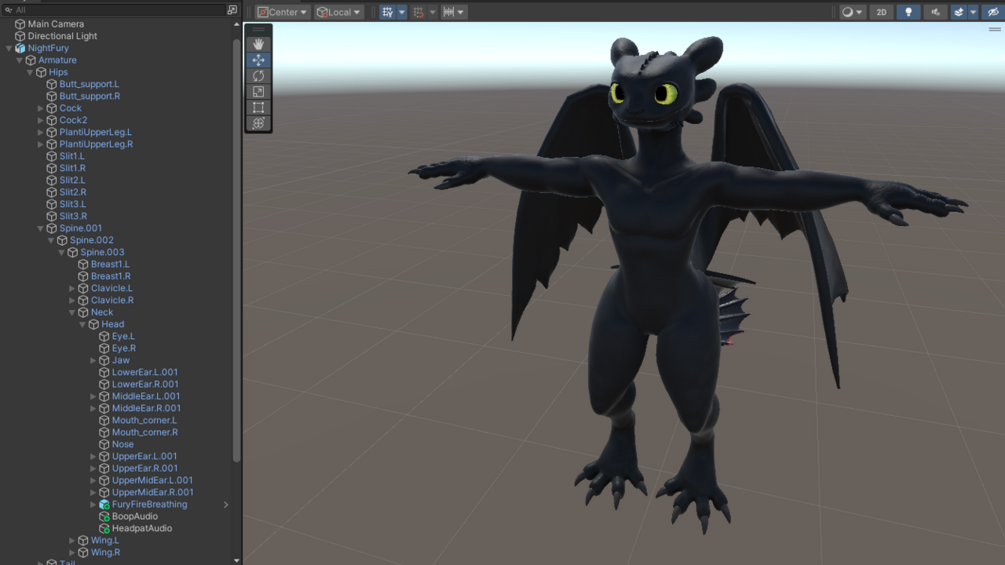1005x565 pixels.
Task: Select HeadpatAudio object icon
Action: pyautogui.click(x=104, y=528)
